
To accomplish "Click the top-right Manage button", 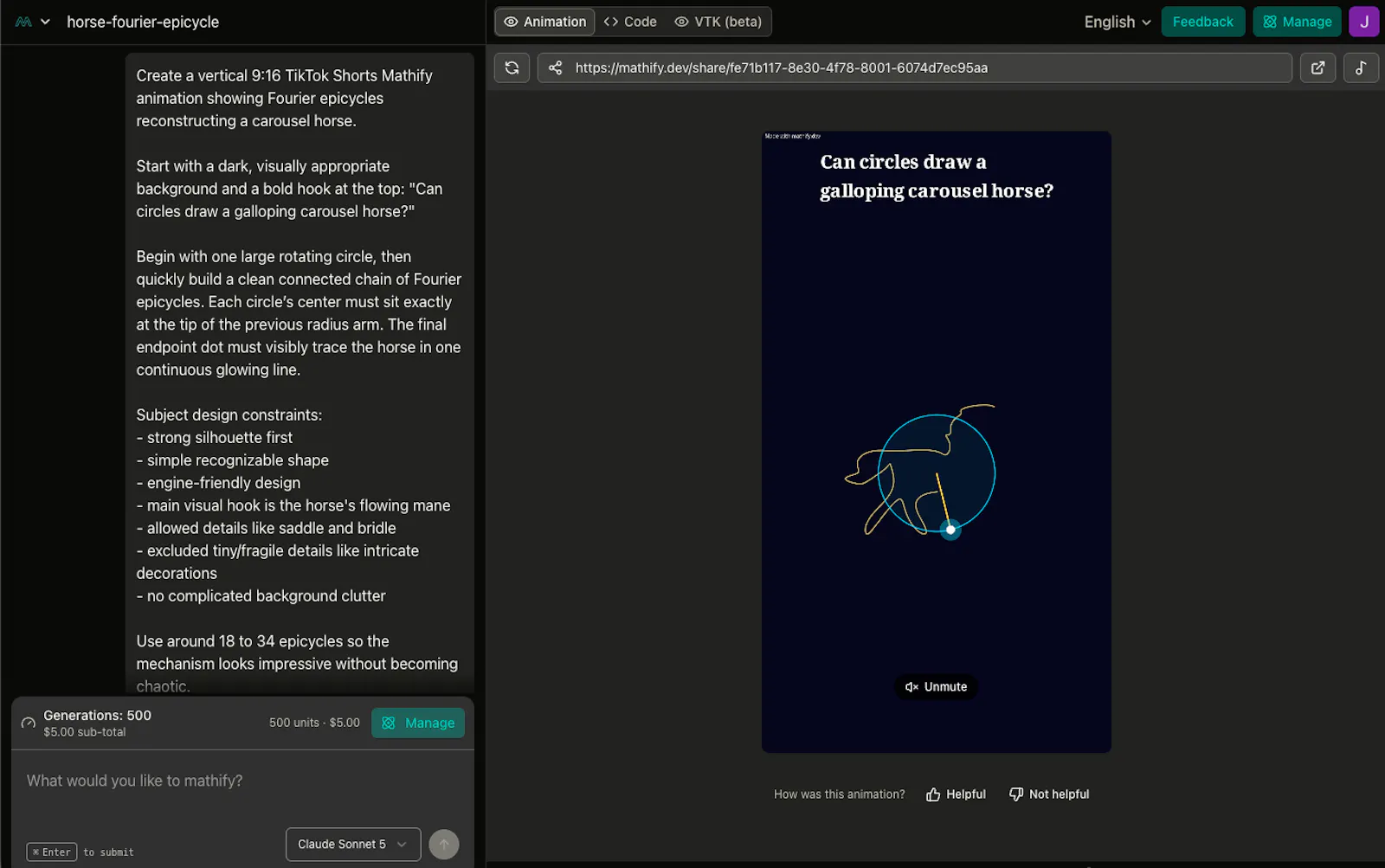I will pyautogui.click(x=1297, y=22).
